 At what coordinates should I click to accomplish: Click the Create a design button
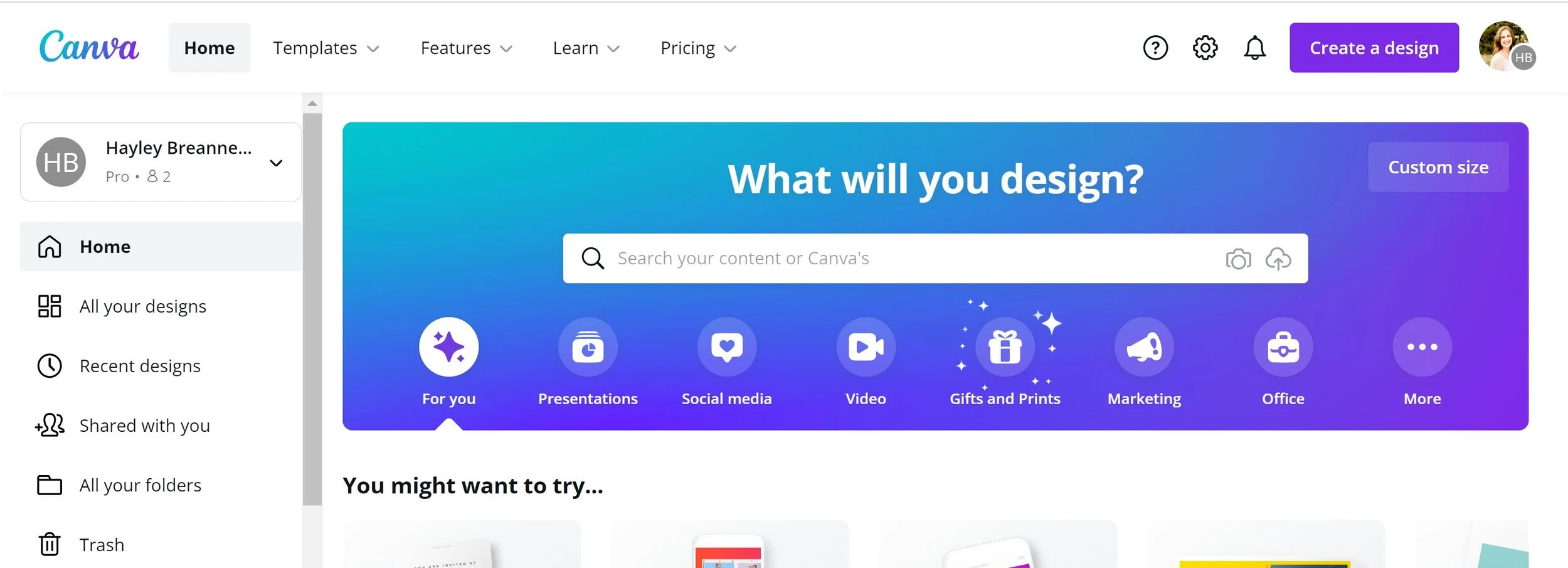pos(1374,48)
